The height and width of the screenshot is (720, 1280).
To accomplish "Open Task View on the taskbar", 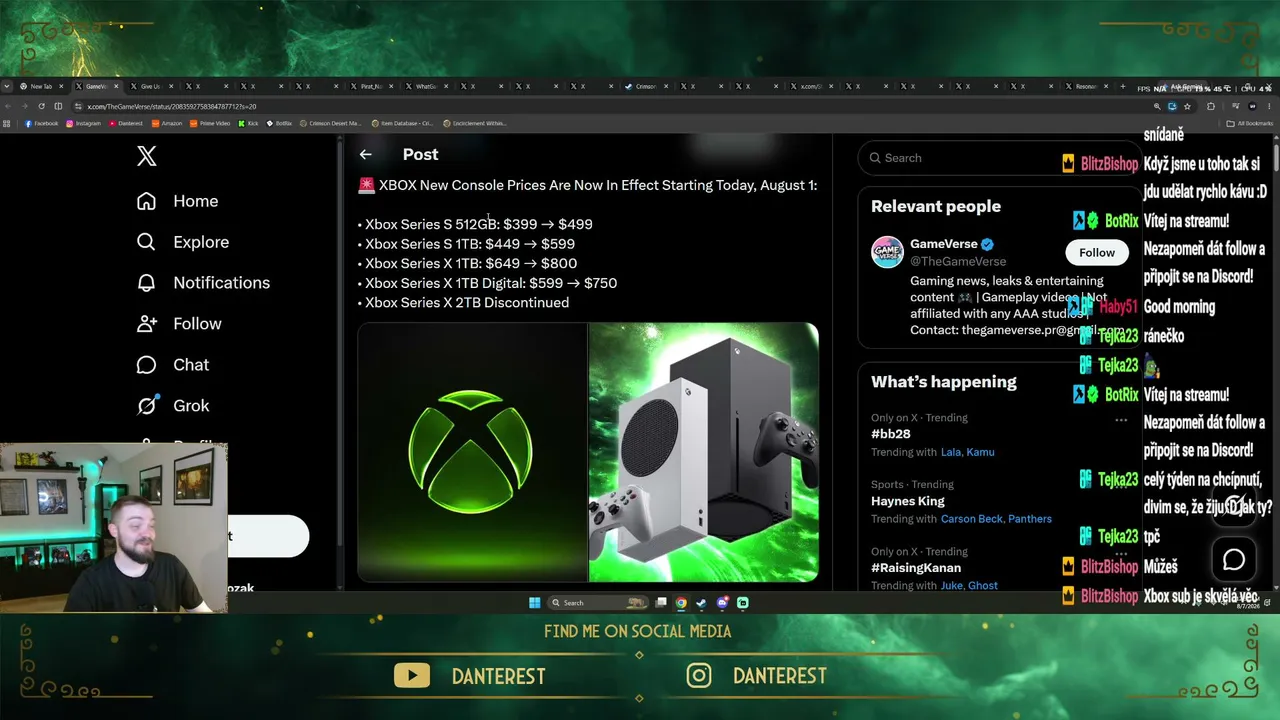I will [x=661, y=603].
